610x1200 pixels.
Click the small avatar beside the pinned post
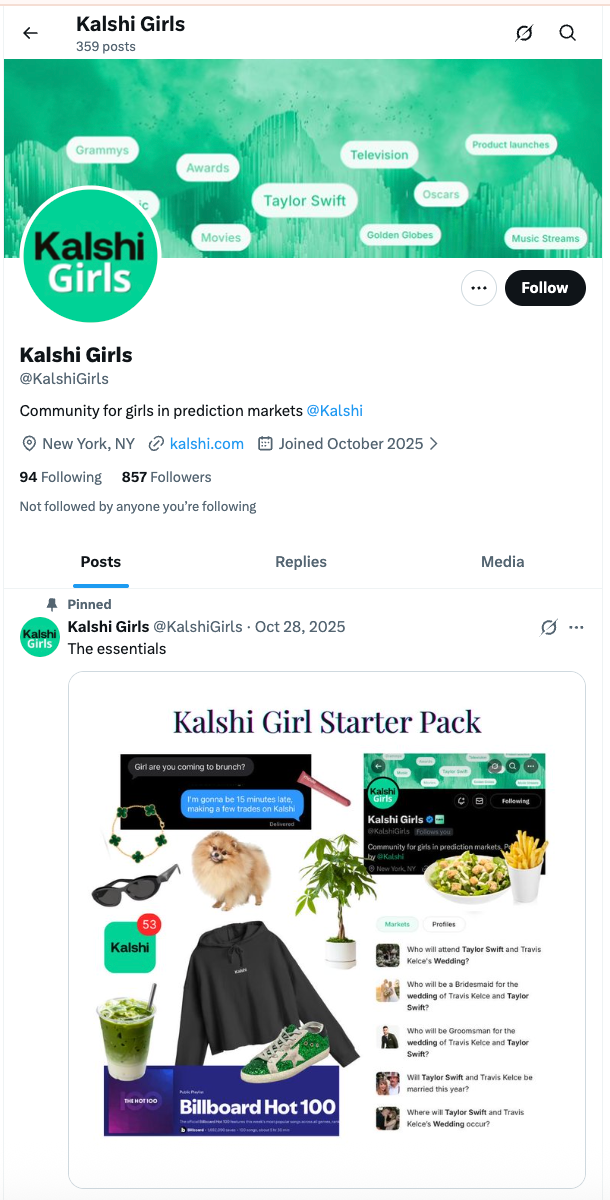40,637
